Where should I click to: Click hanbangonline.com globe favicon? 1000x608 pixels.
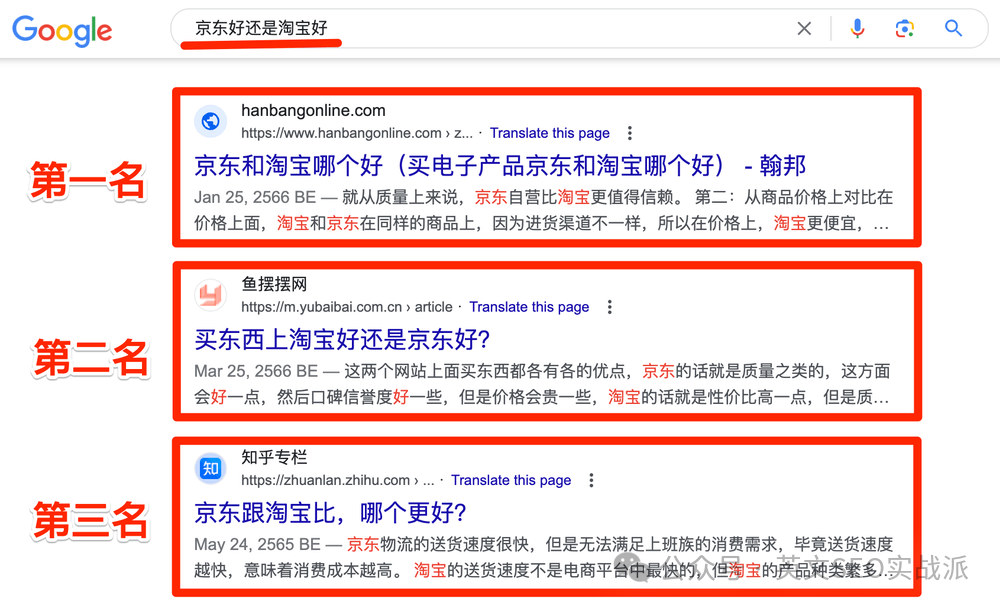click(x=210, y=121)
